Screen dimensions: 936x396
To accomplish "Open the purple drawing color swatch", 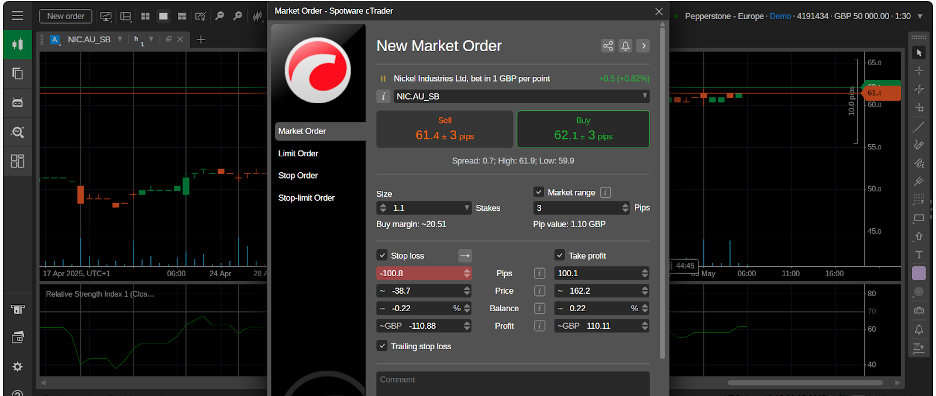I will pyautogui.click(x=919, y=274).
